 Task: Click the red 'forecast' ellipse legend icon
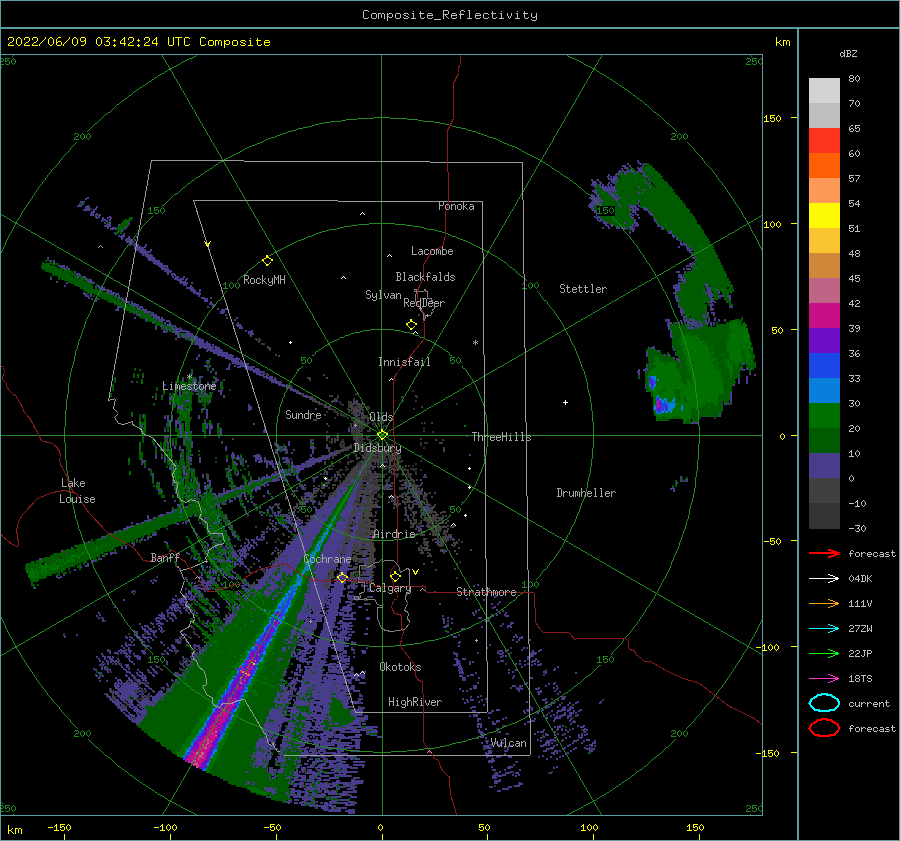pos(824,728)
